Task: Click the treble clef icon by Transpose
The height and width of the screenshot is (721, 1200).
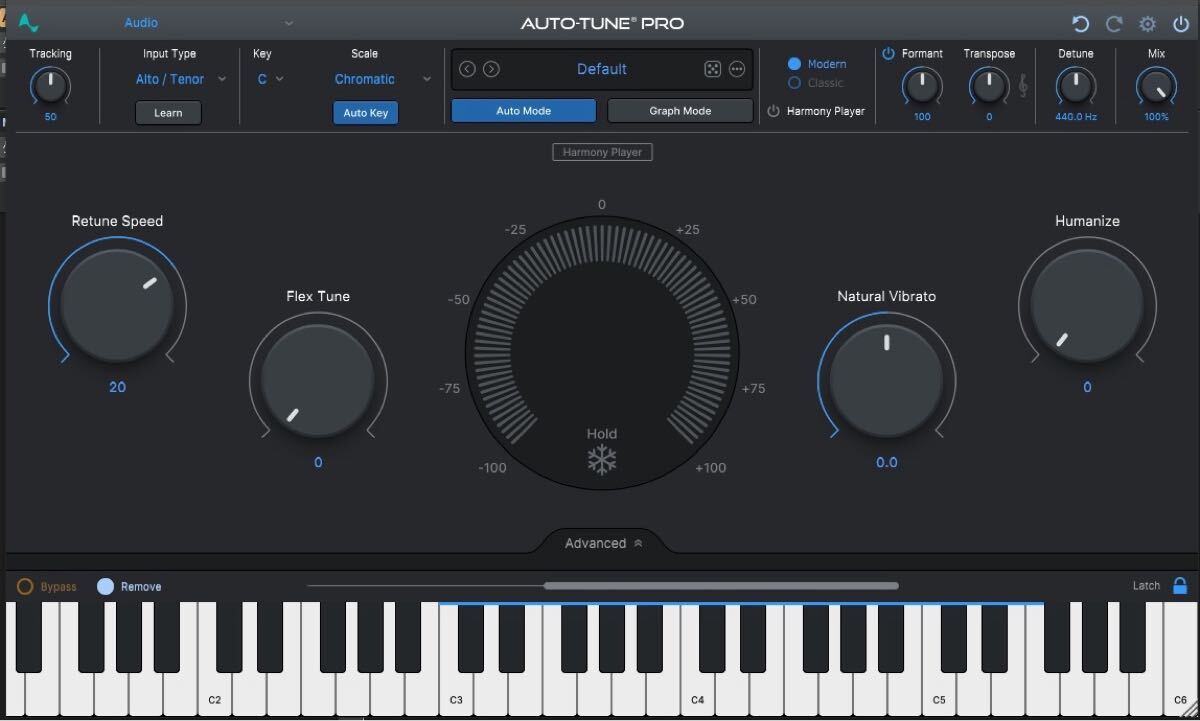Action: pos(1023,87)
